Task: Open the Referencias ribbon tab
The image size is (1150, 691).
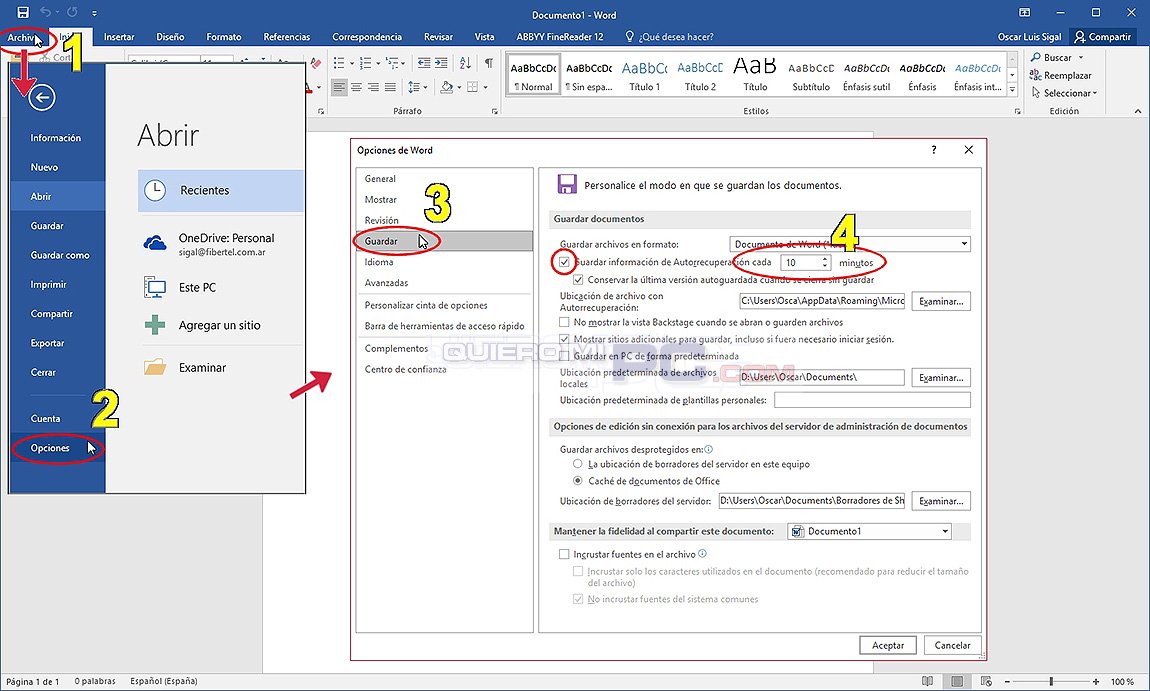Action: (287, 37)
